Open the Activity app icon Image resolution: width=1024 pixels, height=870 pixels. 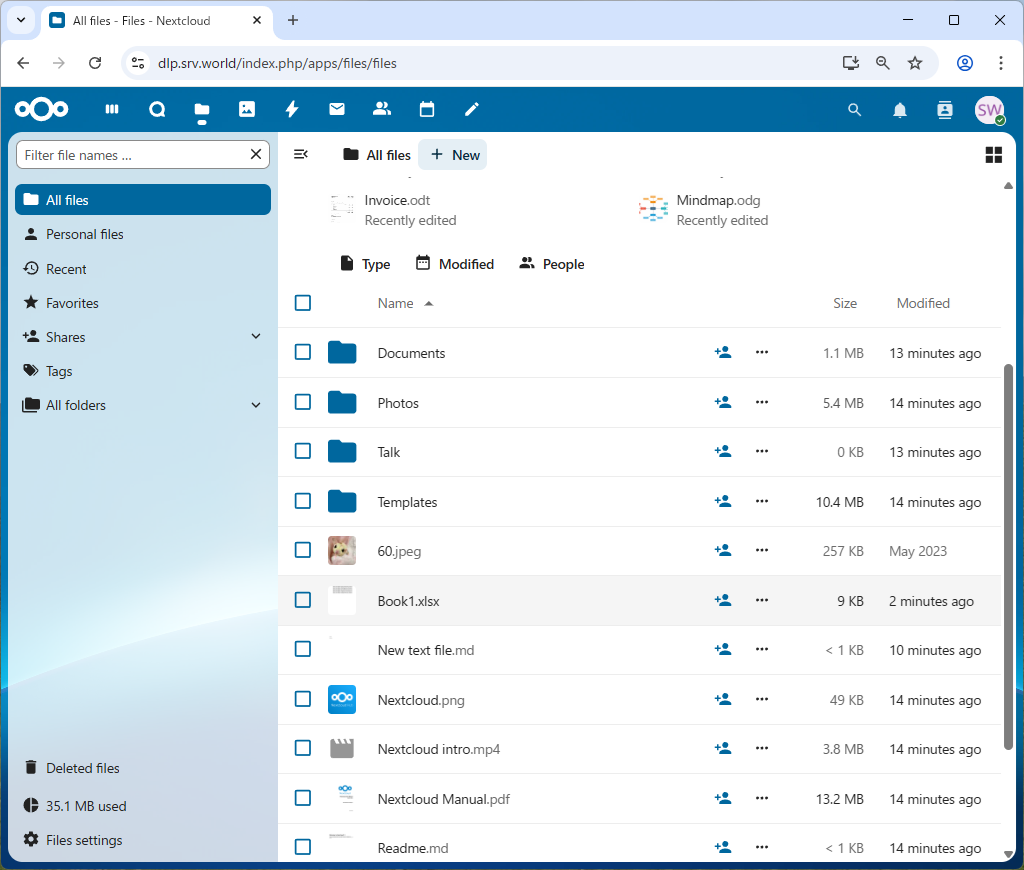pos(292,109)
